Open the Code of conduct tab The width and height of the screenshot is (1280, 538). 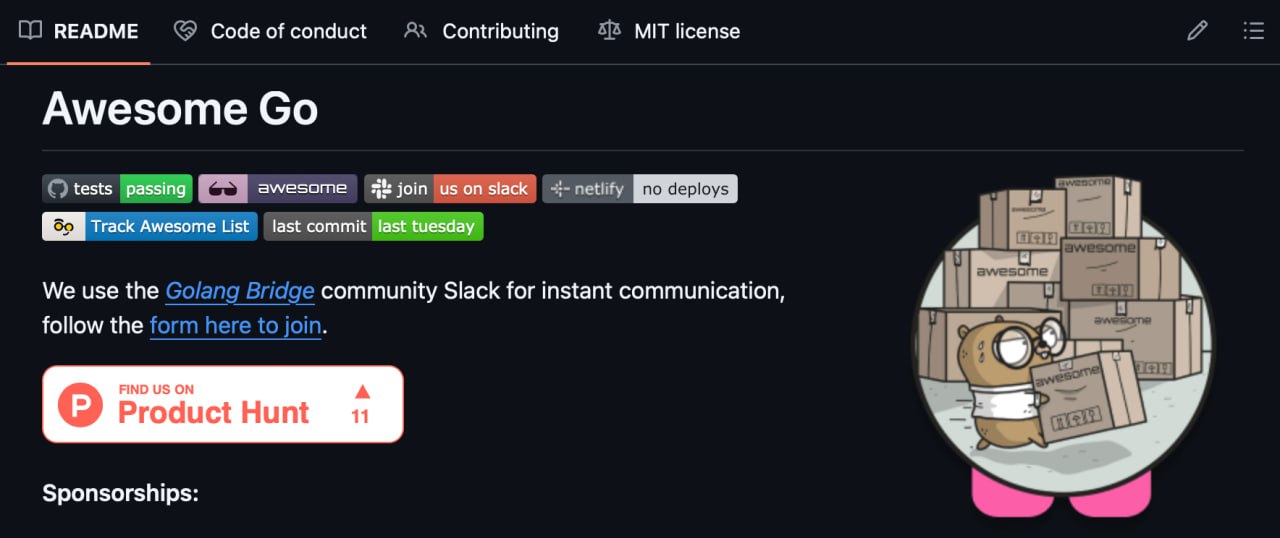[270, 31]
